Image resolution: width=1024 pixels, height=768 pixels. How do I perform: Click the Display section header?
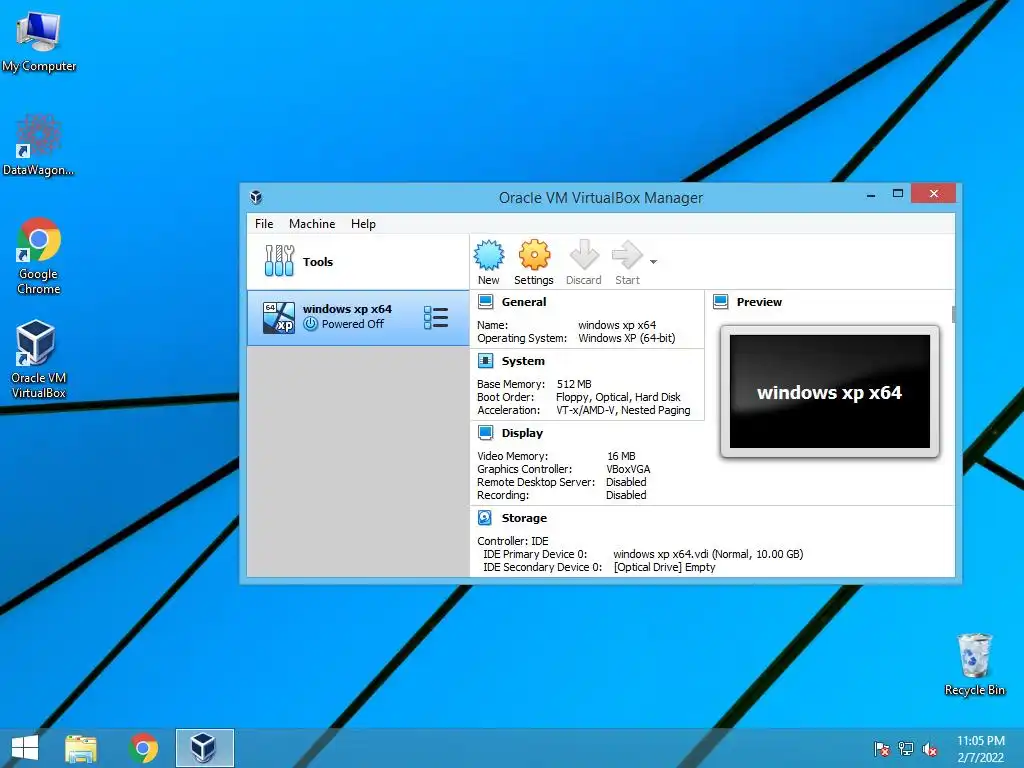pyautogui.click(x=522, y=432)
